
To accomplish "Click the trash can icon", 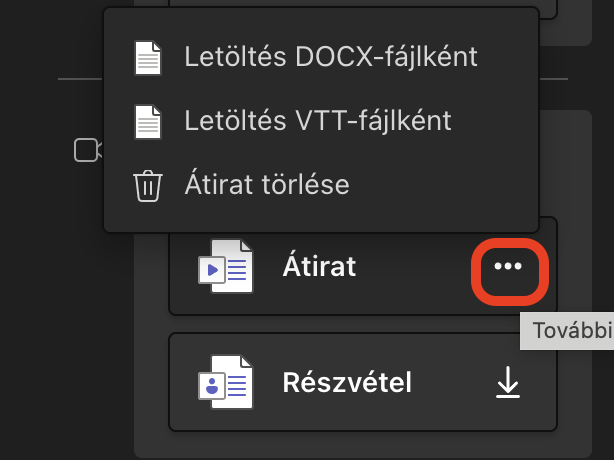I will pyautogui.click(x=148, y=186).
